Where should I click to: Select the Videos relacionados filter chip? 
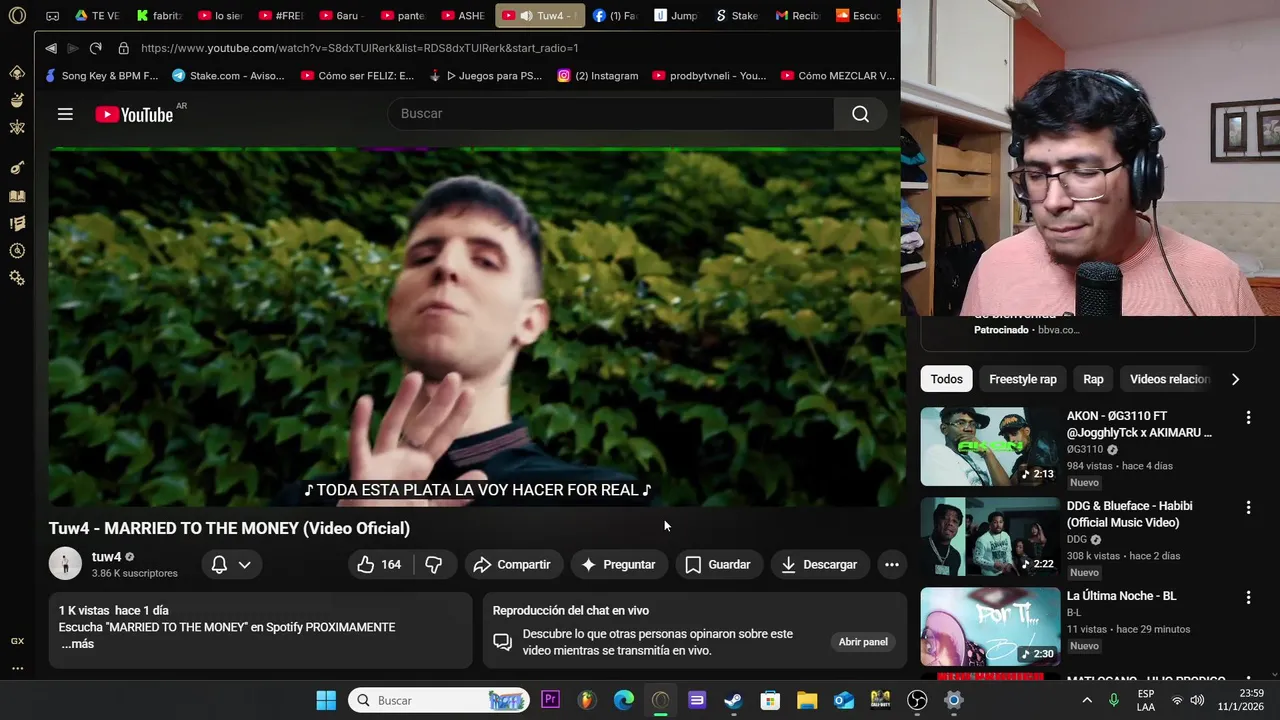1169,379
